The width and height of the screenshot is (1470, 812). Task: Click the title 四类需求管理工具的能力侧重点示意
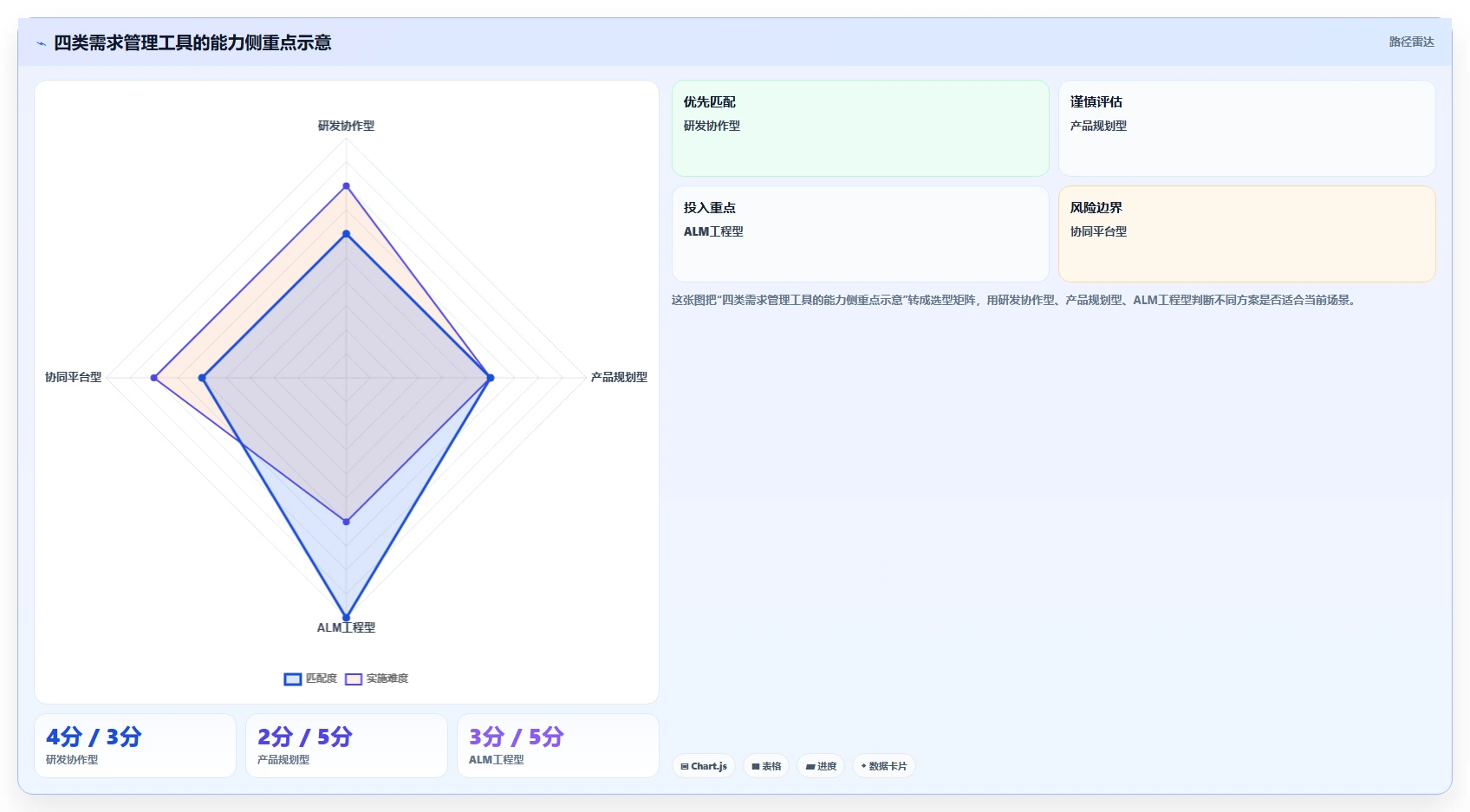pos(192,42)
